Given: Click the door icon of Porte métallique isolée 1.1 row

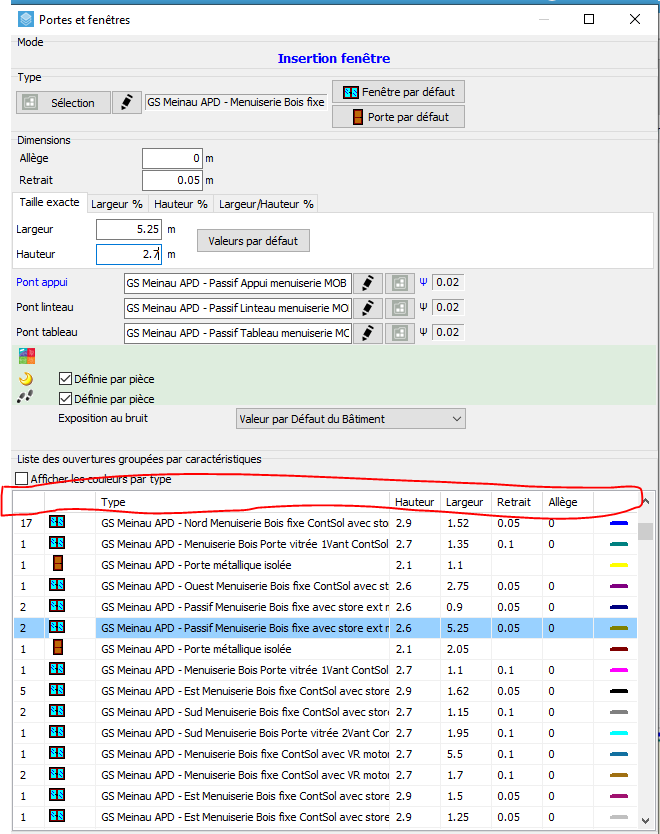Looking at the screenshot, I should click(59, 564).
